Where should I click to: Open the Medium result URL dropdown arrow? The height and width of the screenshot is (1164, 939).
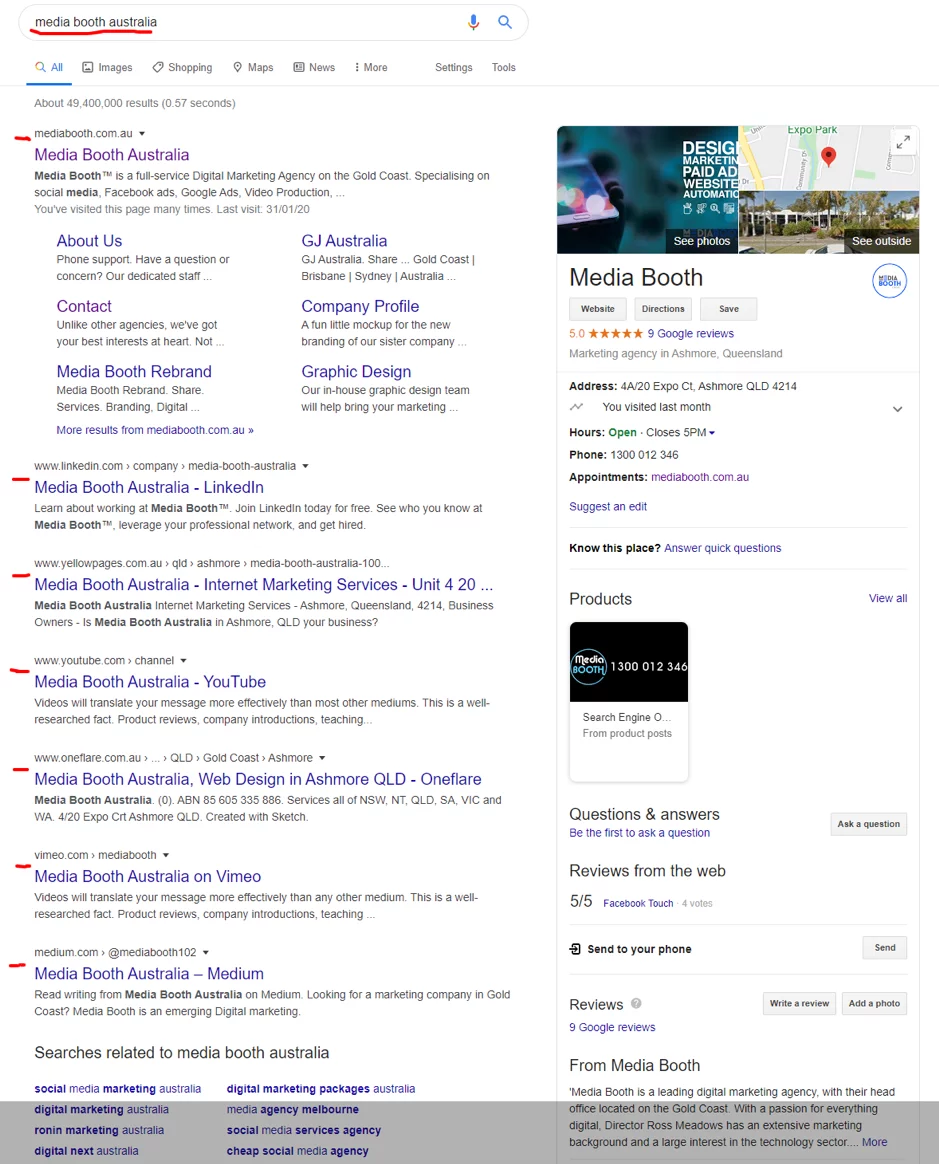(x=206, y=952)
